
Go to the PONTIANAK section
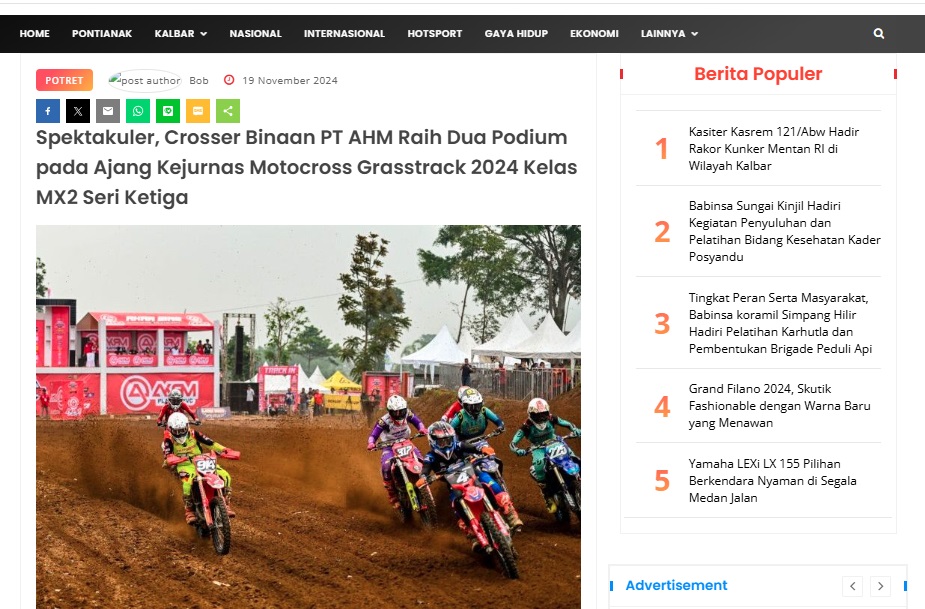click(x=102, y=34)
